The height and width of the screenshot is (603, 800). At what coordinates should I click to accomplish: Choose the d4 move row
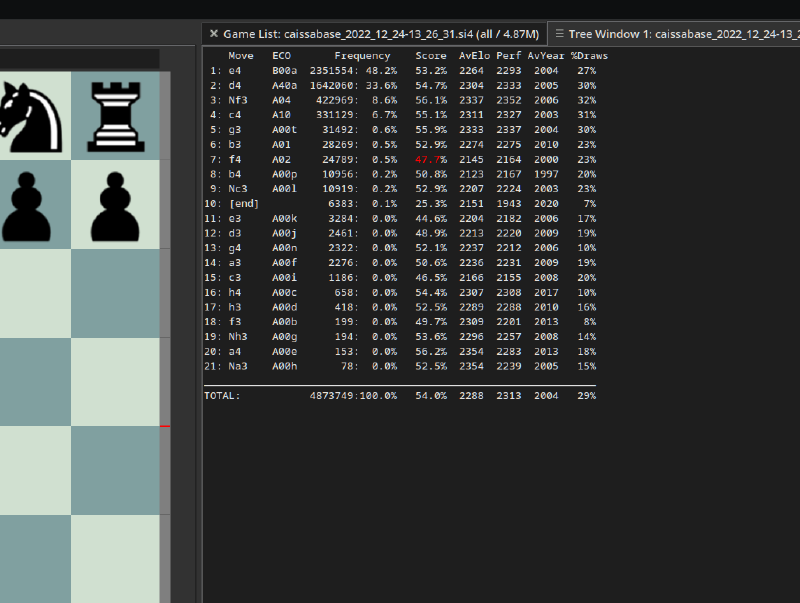235,85
